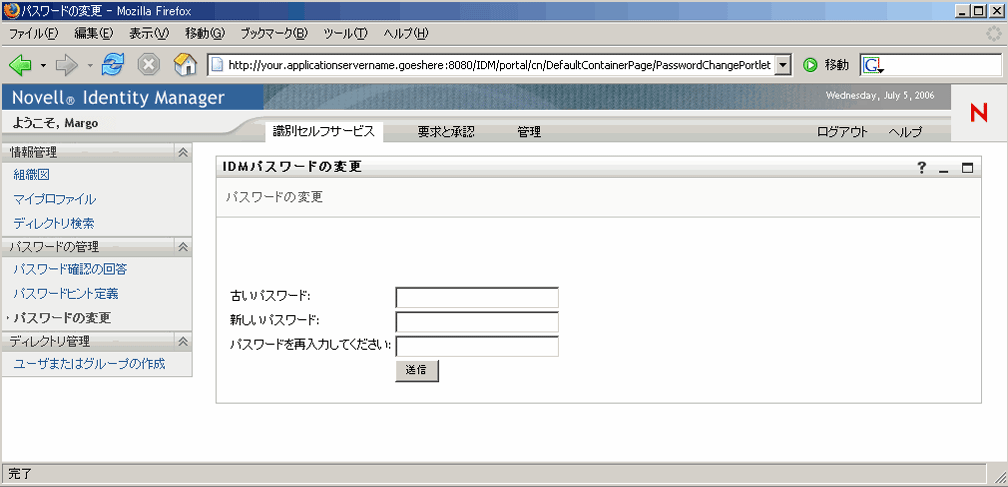1008x487 pixels.
Task: Go to the Home page icon
Action: coord(185,64)
